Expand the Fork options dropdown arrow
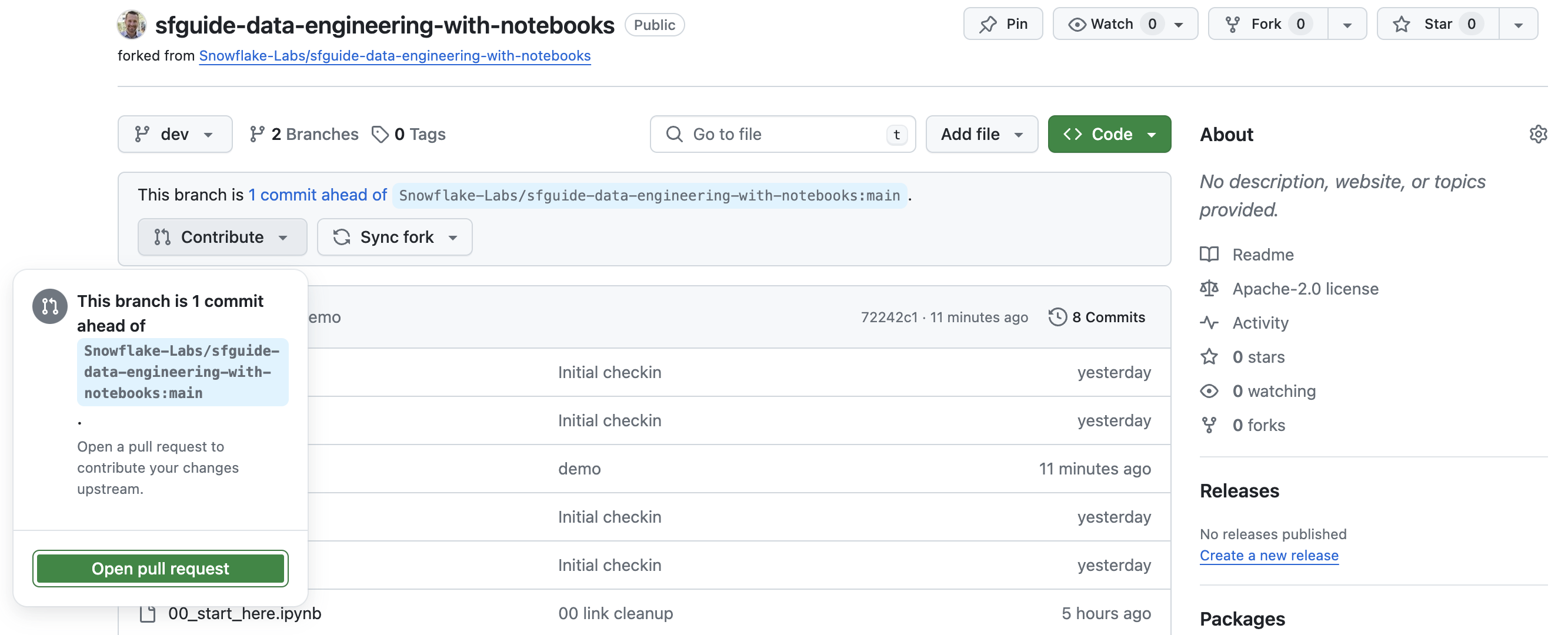This screenshot has height=635, width=1568. tap(1347, 24)
